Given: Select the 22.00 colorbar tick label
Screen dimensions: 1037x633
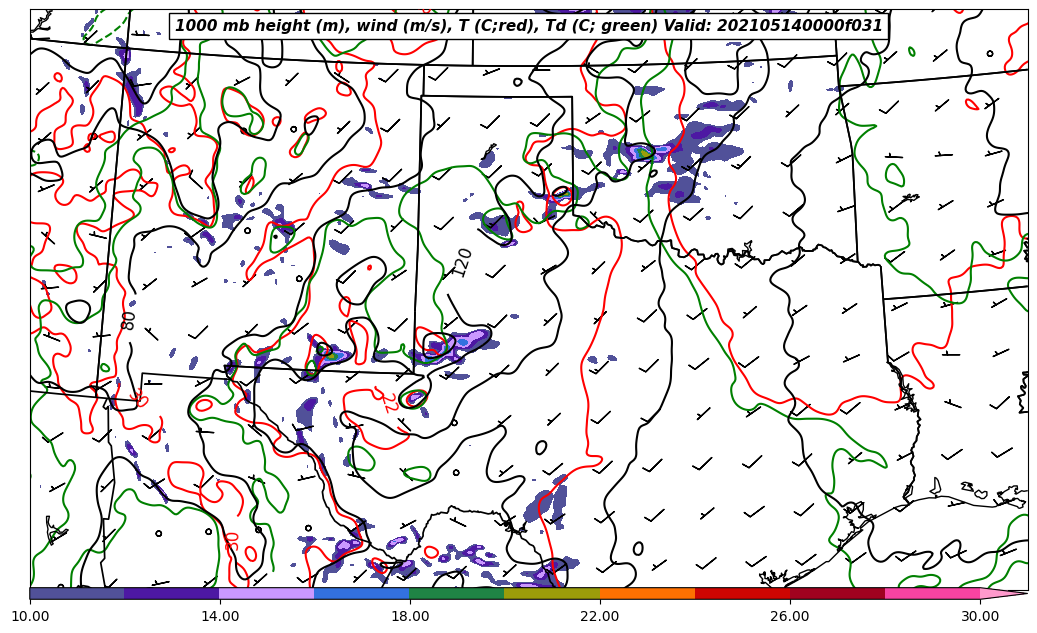Looking at the screenshot, I should coord(600,616).
